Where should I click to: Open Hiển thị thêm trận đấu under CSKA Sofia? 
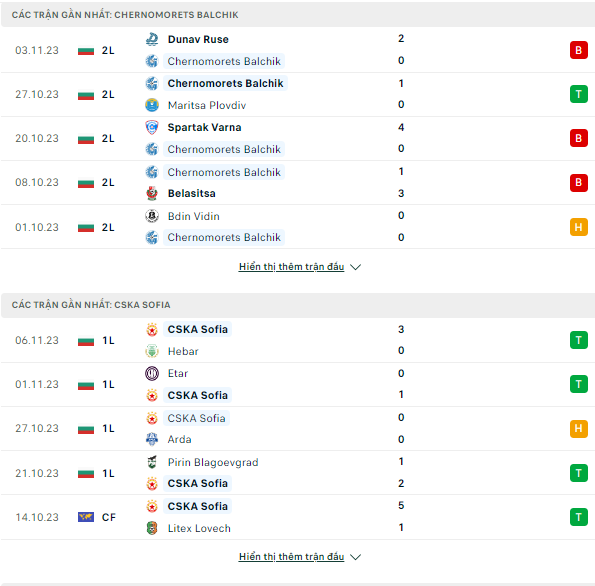coord(291,557)
